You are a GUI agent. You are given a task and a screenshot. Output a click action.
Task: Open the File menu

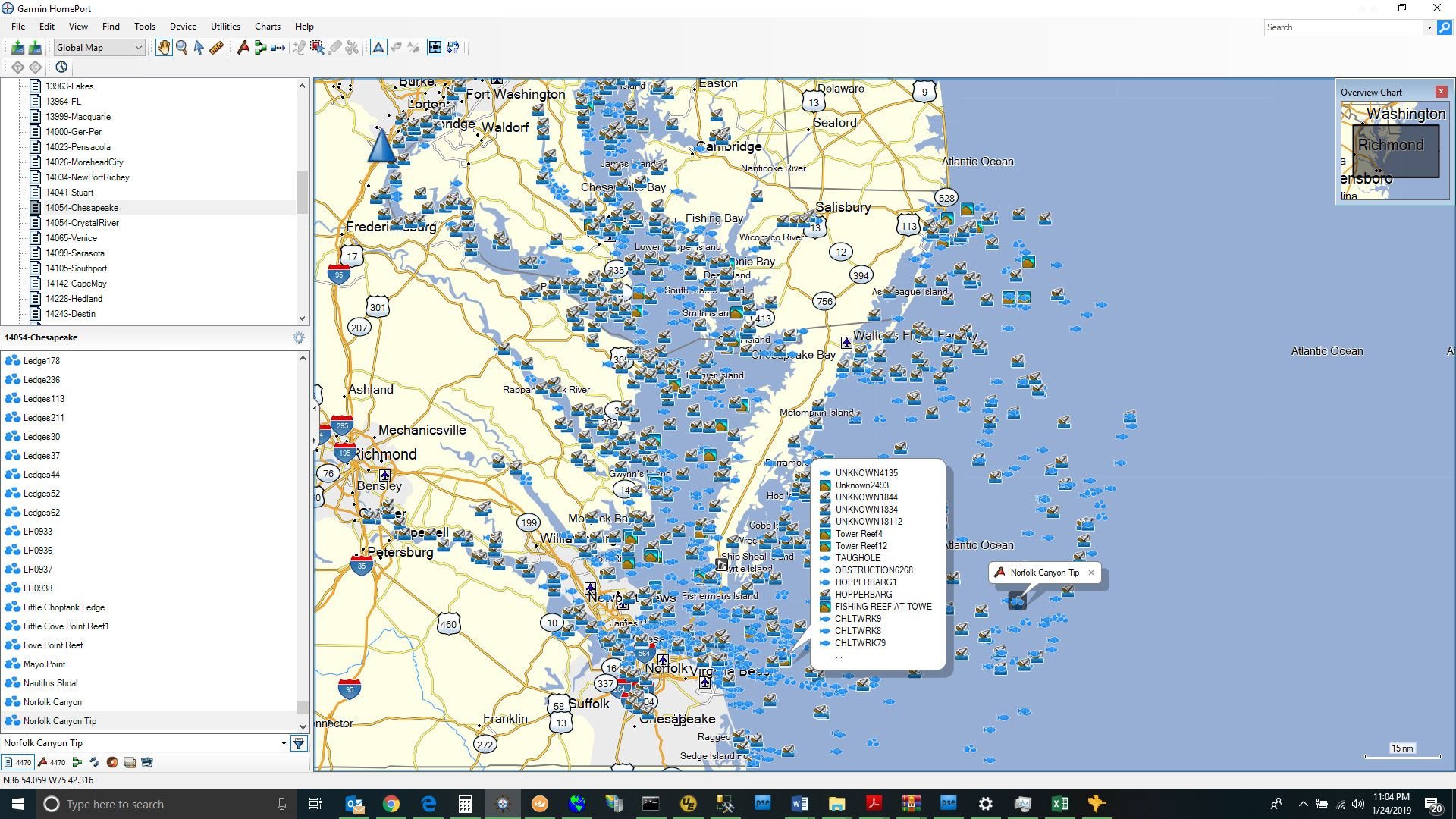[18, 27]
